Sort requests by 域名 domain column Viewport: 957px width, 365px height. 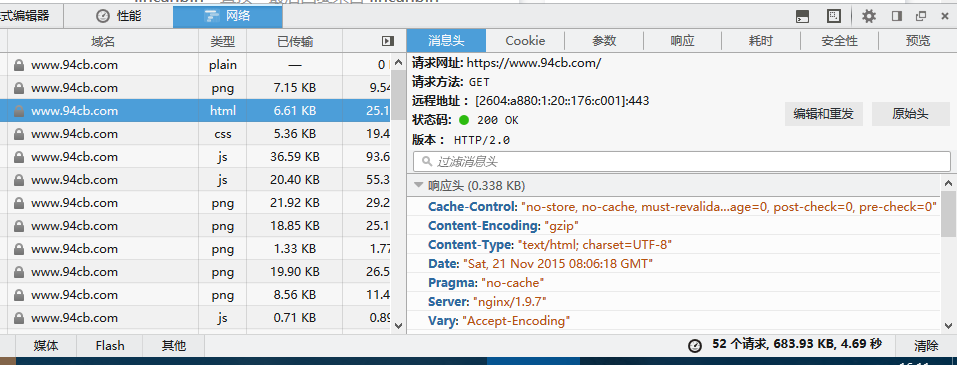103,41
